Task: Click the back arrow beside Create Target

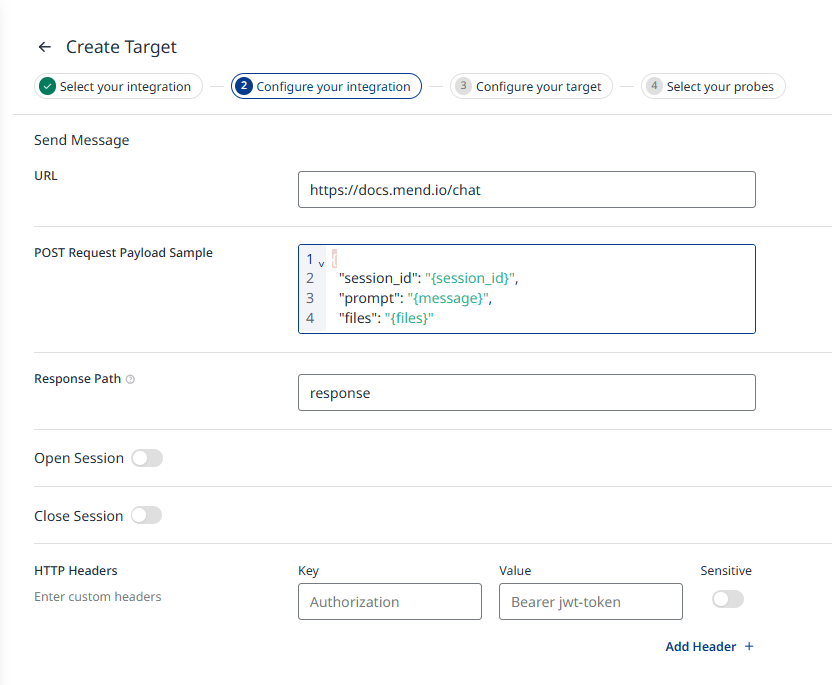Action: [x=44, y=47]
